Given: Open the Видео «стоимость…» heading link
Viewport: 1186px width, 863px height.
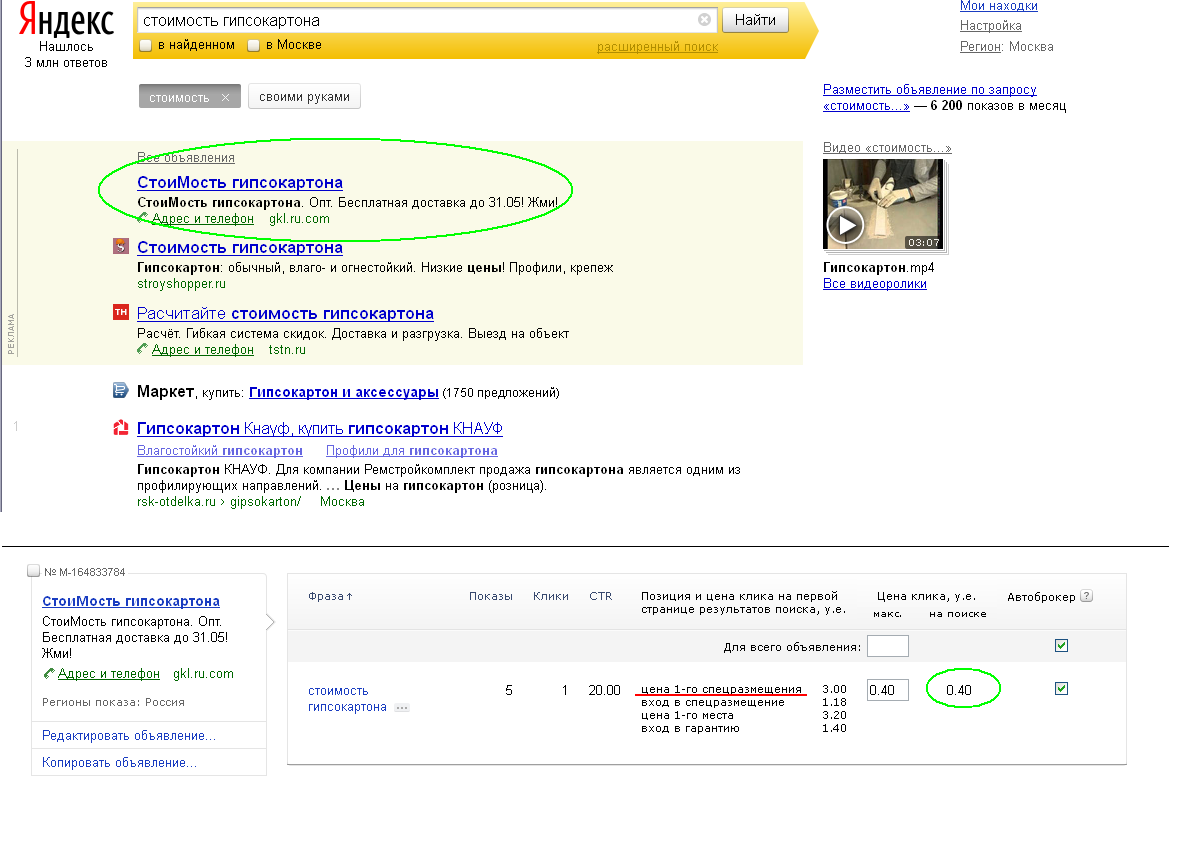Looking at the screenshot, I should click(x=887, y=147).
